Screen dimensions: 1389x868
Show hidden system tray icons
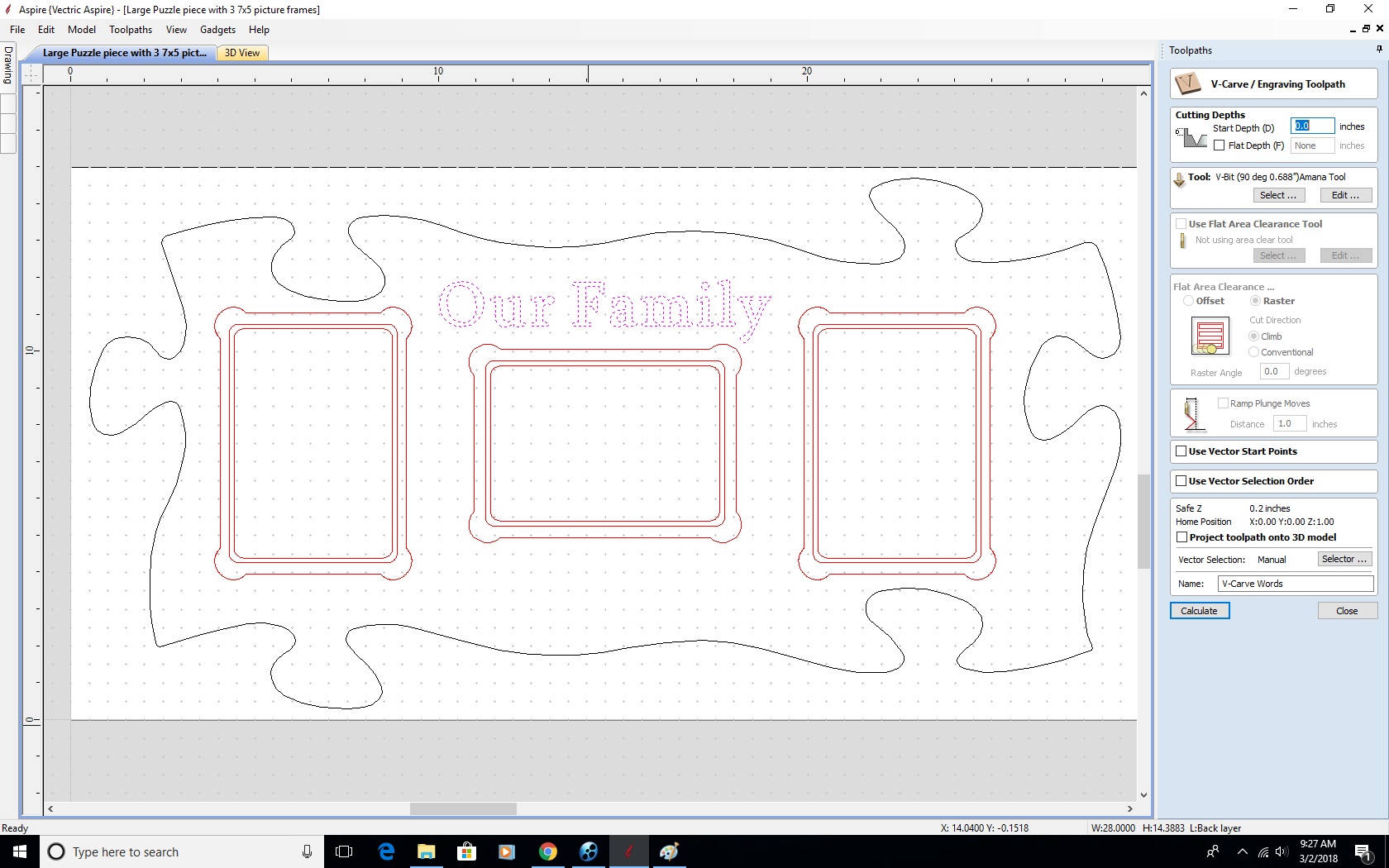click(1242, 851)
